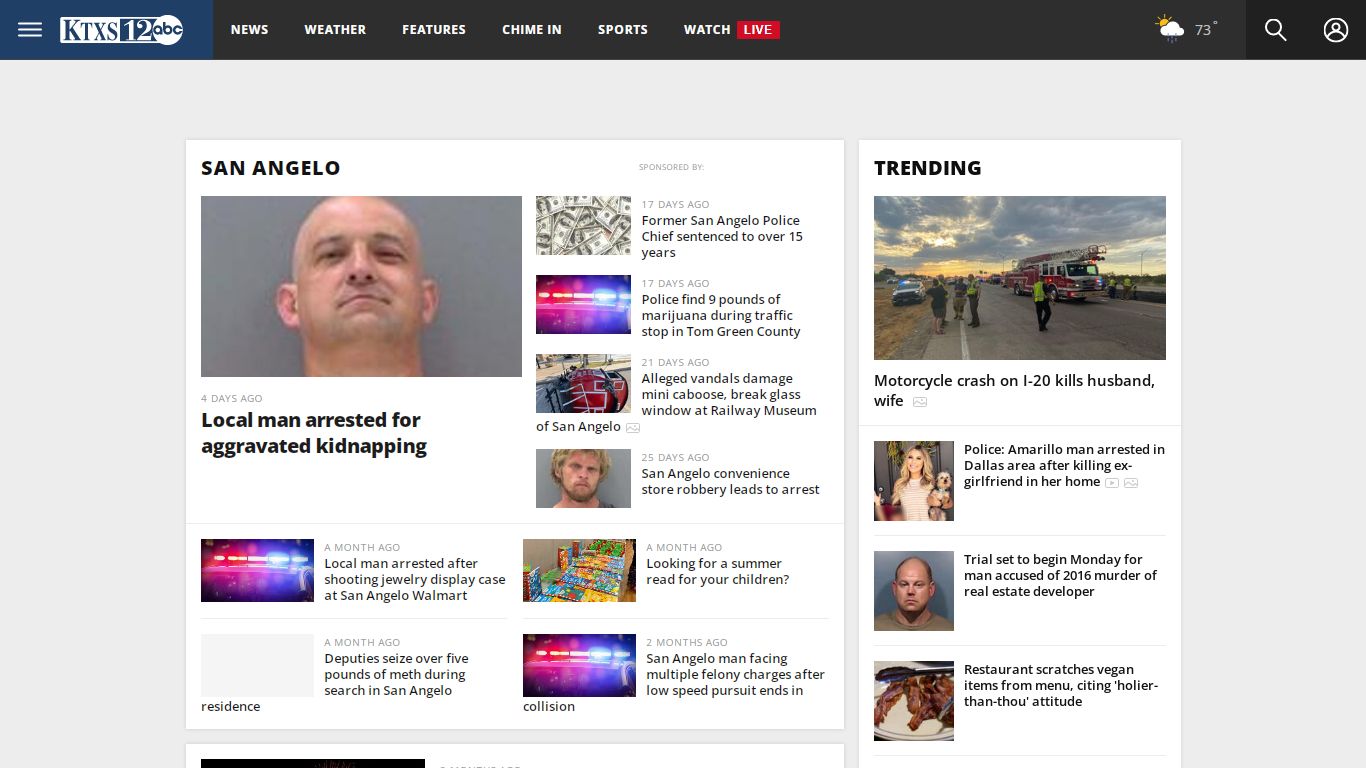This screenshot has height=768, width=1366.
Task: Click police lights thumbnail beside Walmart story
Action: 257,570
